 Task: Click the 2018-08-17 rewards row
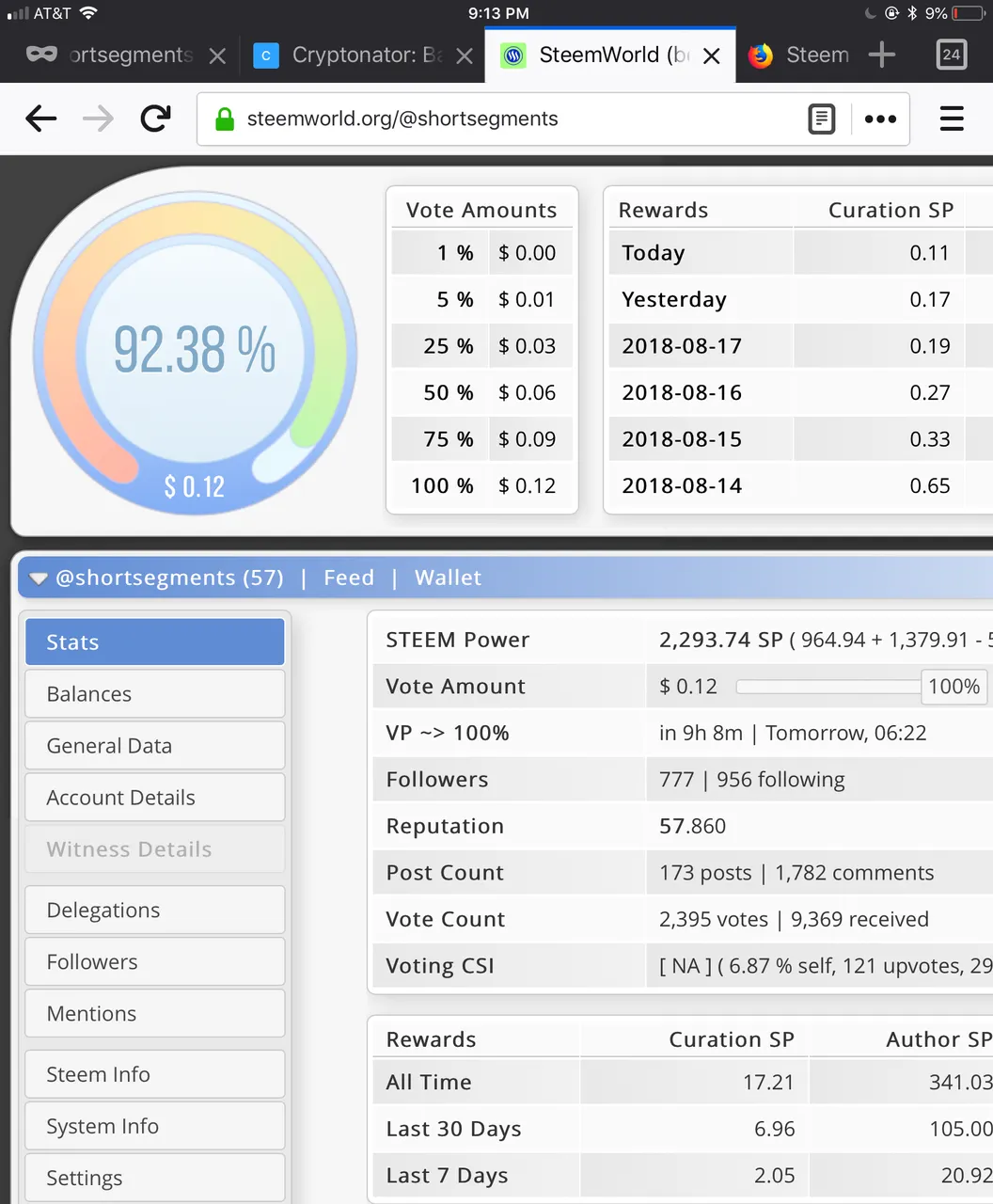tap(799, 346)
